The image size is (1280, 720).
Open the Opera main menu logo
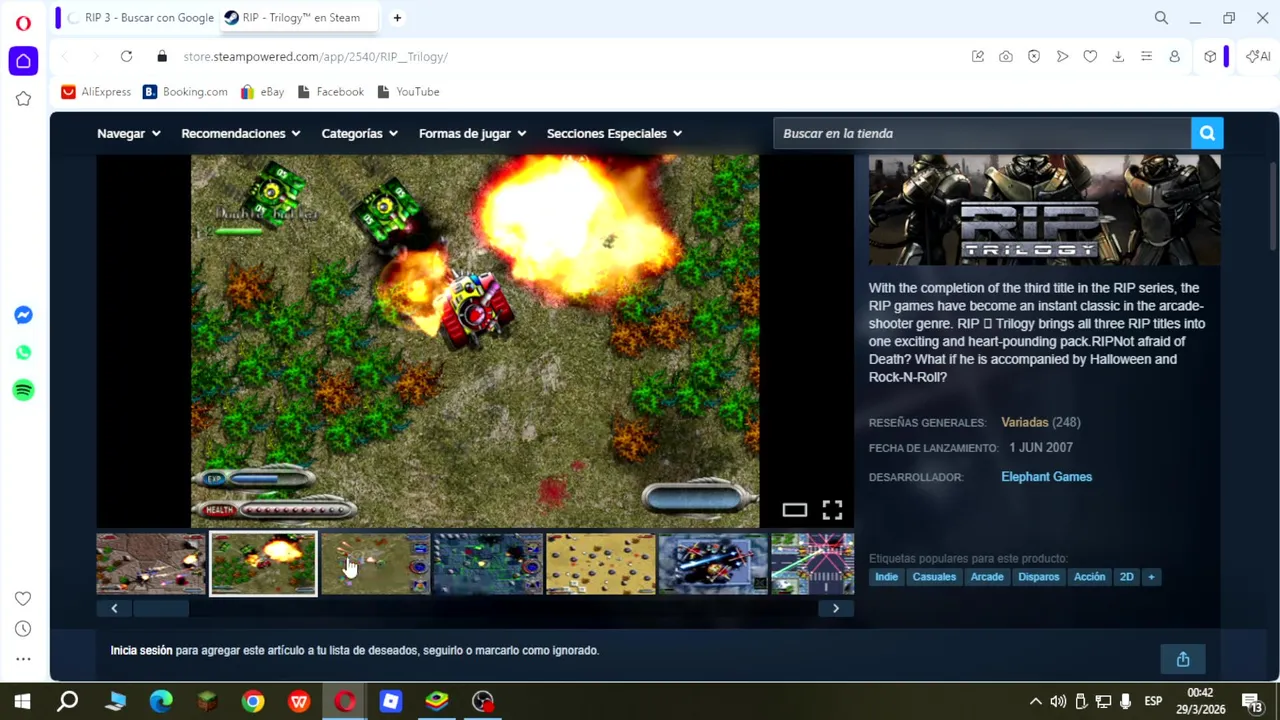pos(23,22)
